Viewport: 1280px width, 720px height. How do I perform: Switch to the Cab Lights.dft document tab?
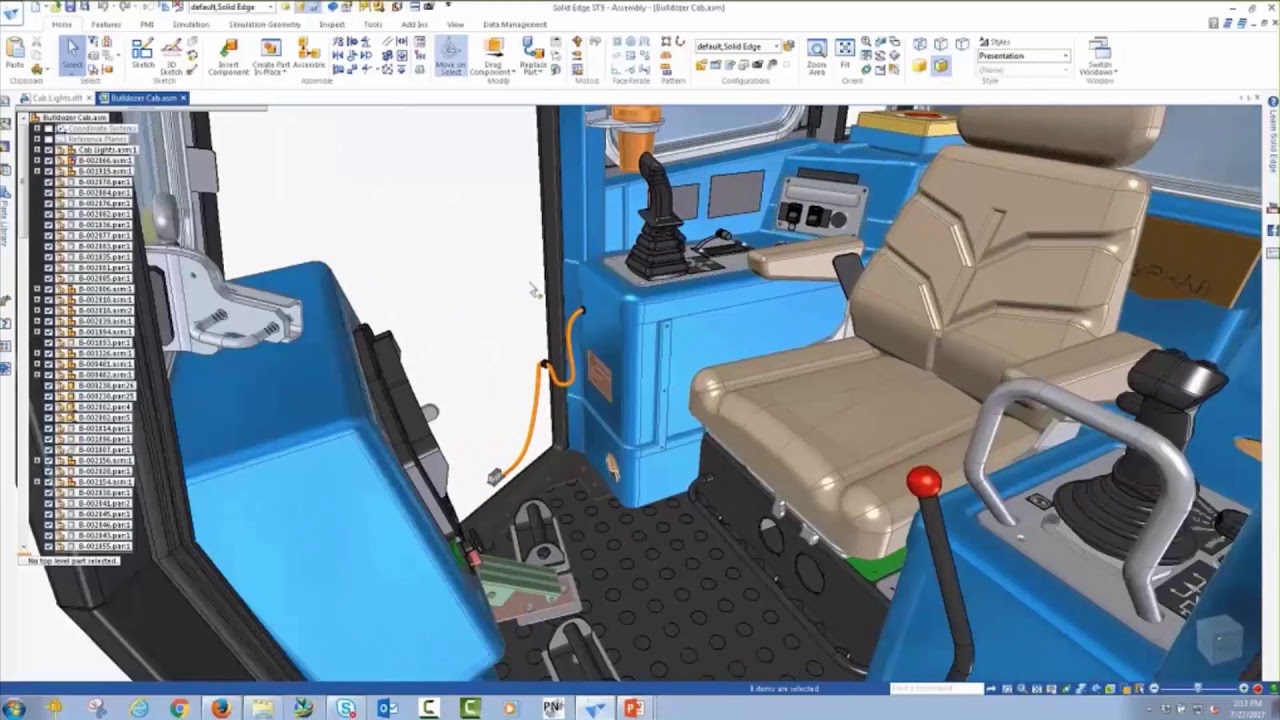point(55,98)
